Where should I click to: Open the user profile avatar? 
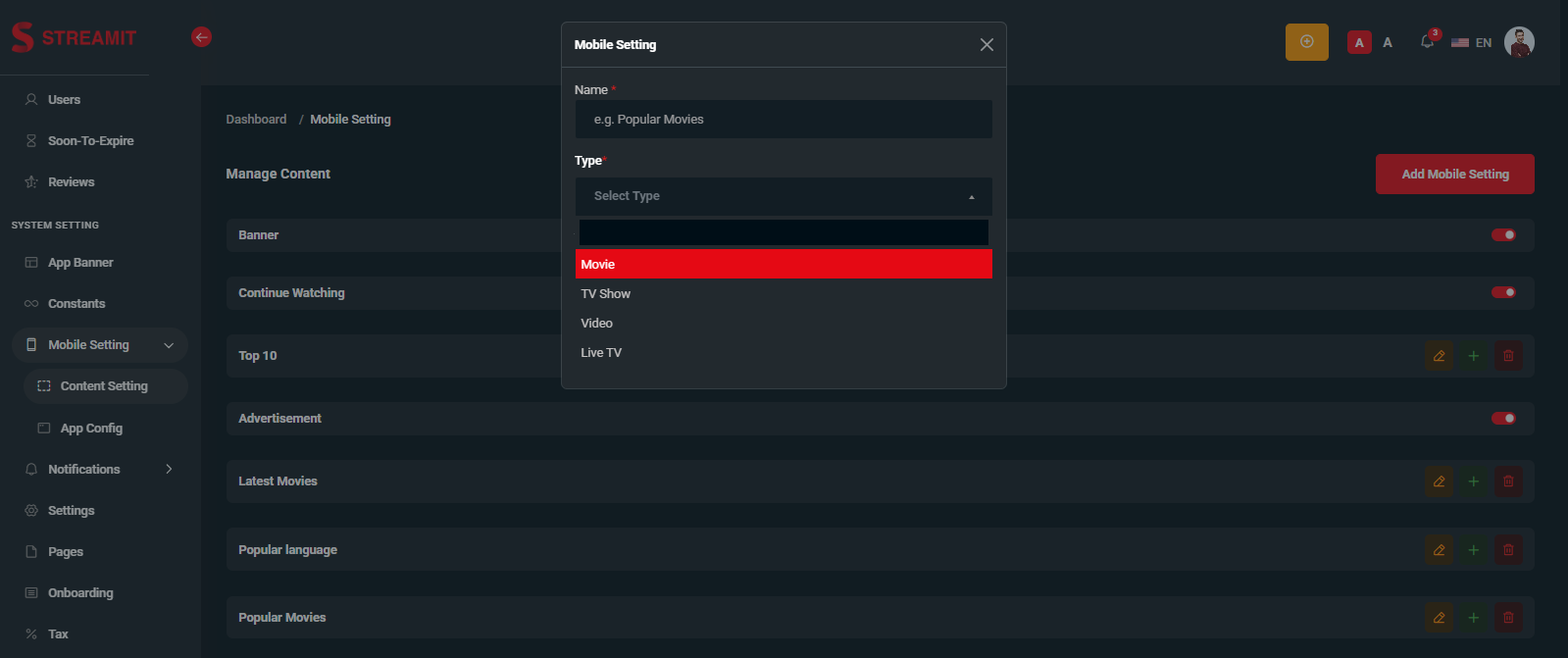point(1518,42)
